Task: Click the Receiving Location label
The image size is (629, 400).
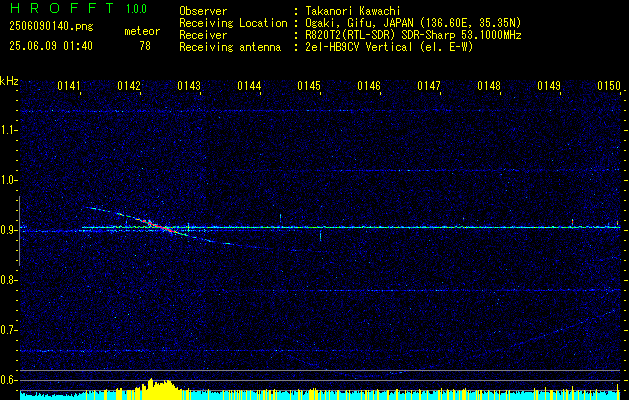Action: [x=233, y=23]
